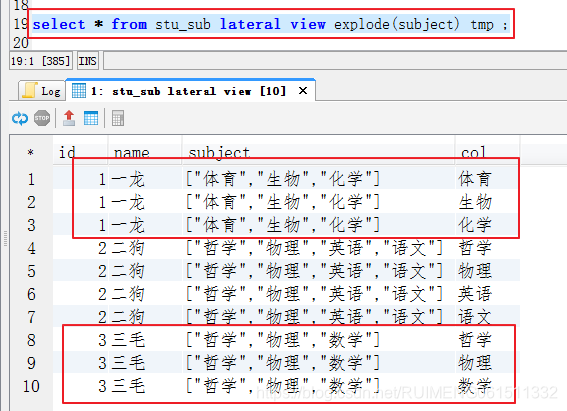Click the asterisk select-all grid corner
567x411 pixels.
tap(31, 153)
